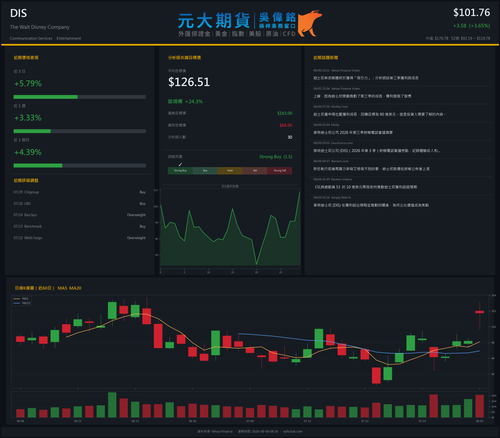Click the checkmark above Strong Buy segment

(x=180, y=164)
